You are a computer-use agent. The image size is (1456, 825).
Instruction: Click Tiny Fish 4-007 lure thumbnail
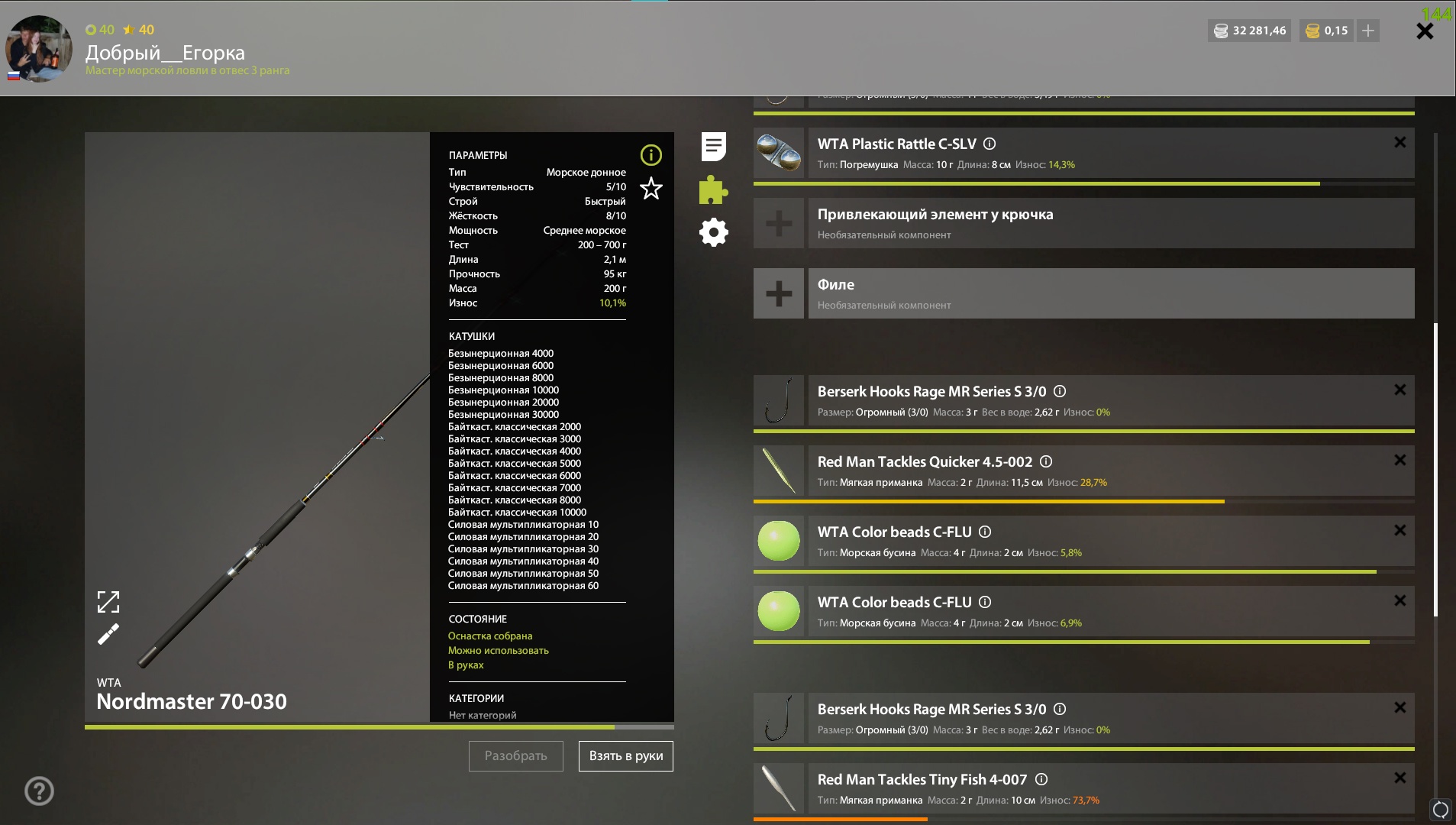click(x=779, y=788)
